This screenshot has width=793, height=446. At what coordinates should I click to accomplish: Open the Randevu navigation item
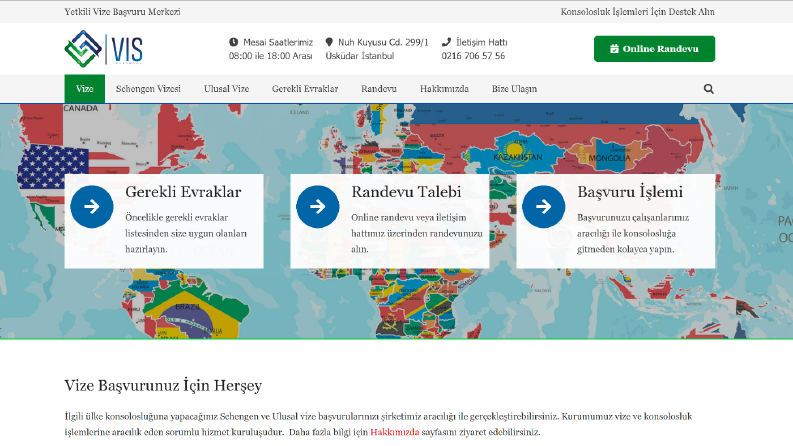379,89
